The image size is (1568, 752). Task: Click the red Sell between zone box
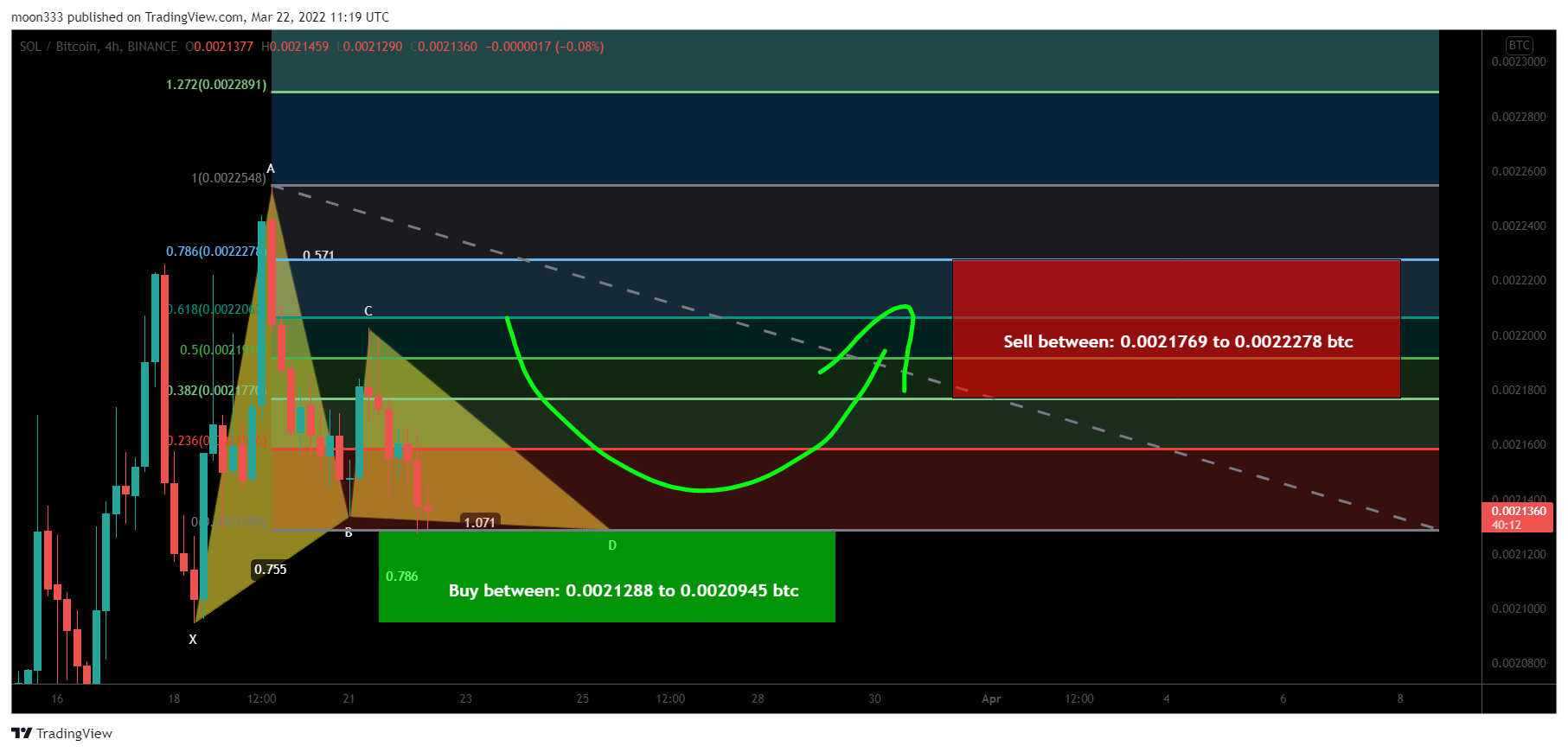pyautogui.click(x=1176, y=329)
